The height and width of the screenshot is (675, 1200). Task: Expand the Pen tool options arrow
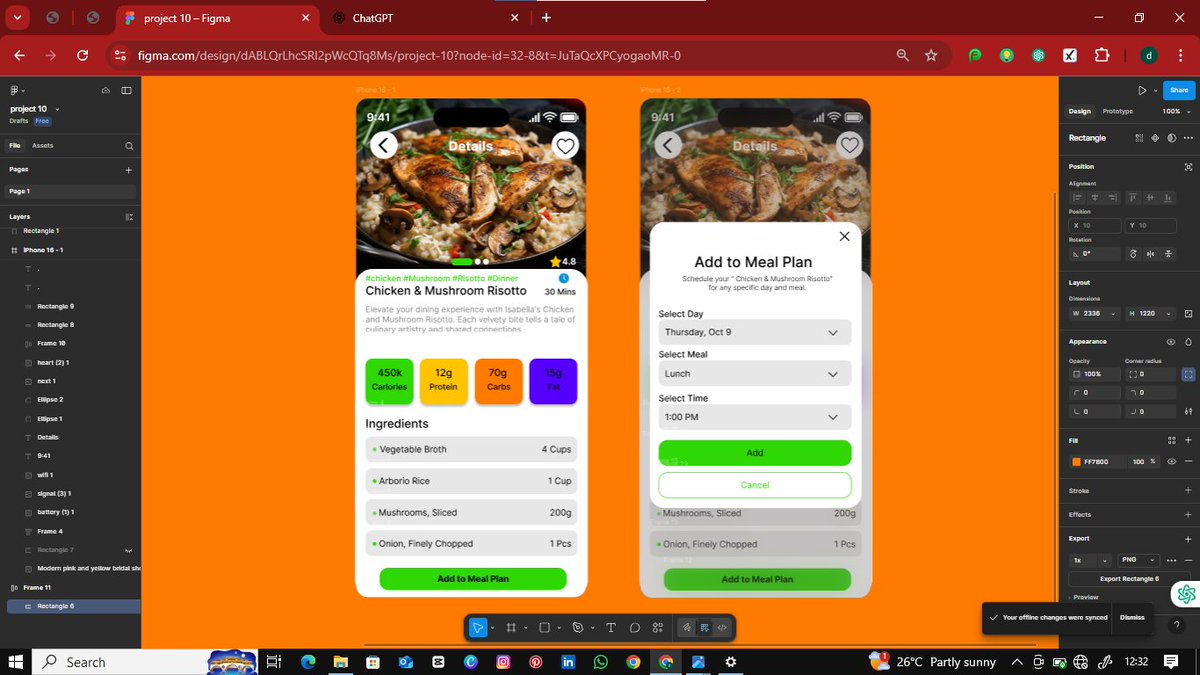[592, 628]
